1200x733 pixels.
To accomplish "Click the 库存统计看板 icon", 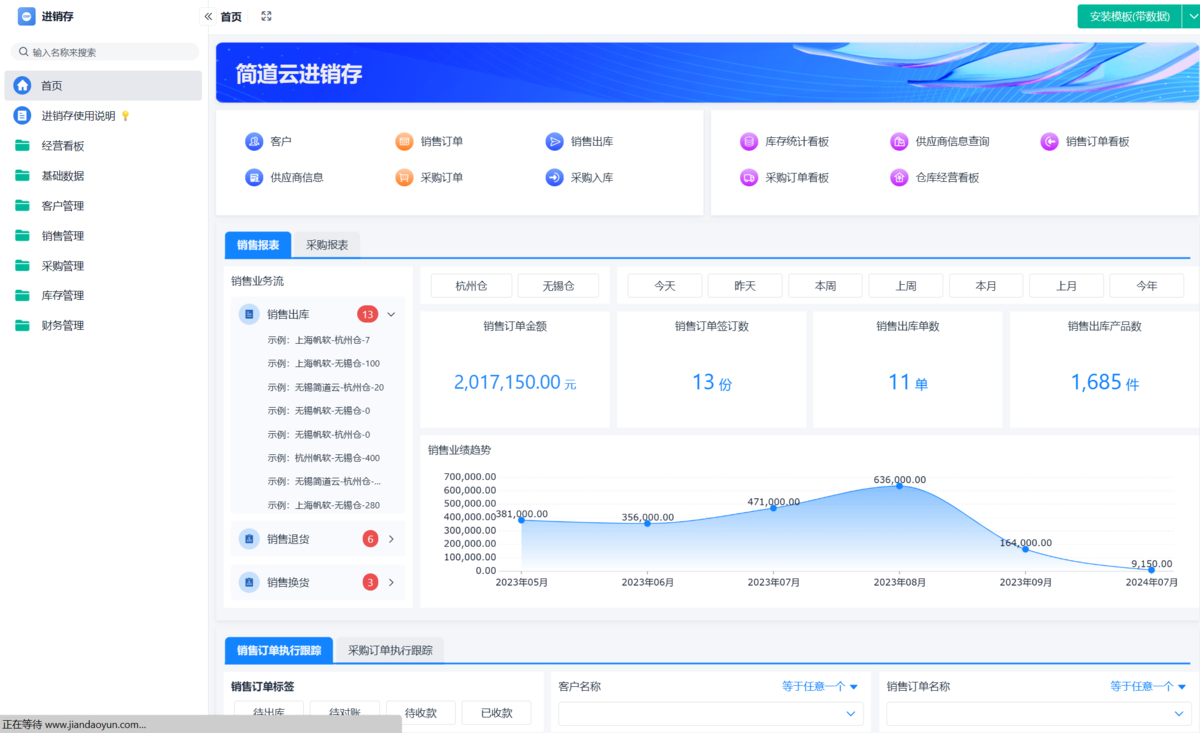I will click(x=749, y=142).
